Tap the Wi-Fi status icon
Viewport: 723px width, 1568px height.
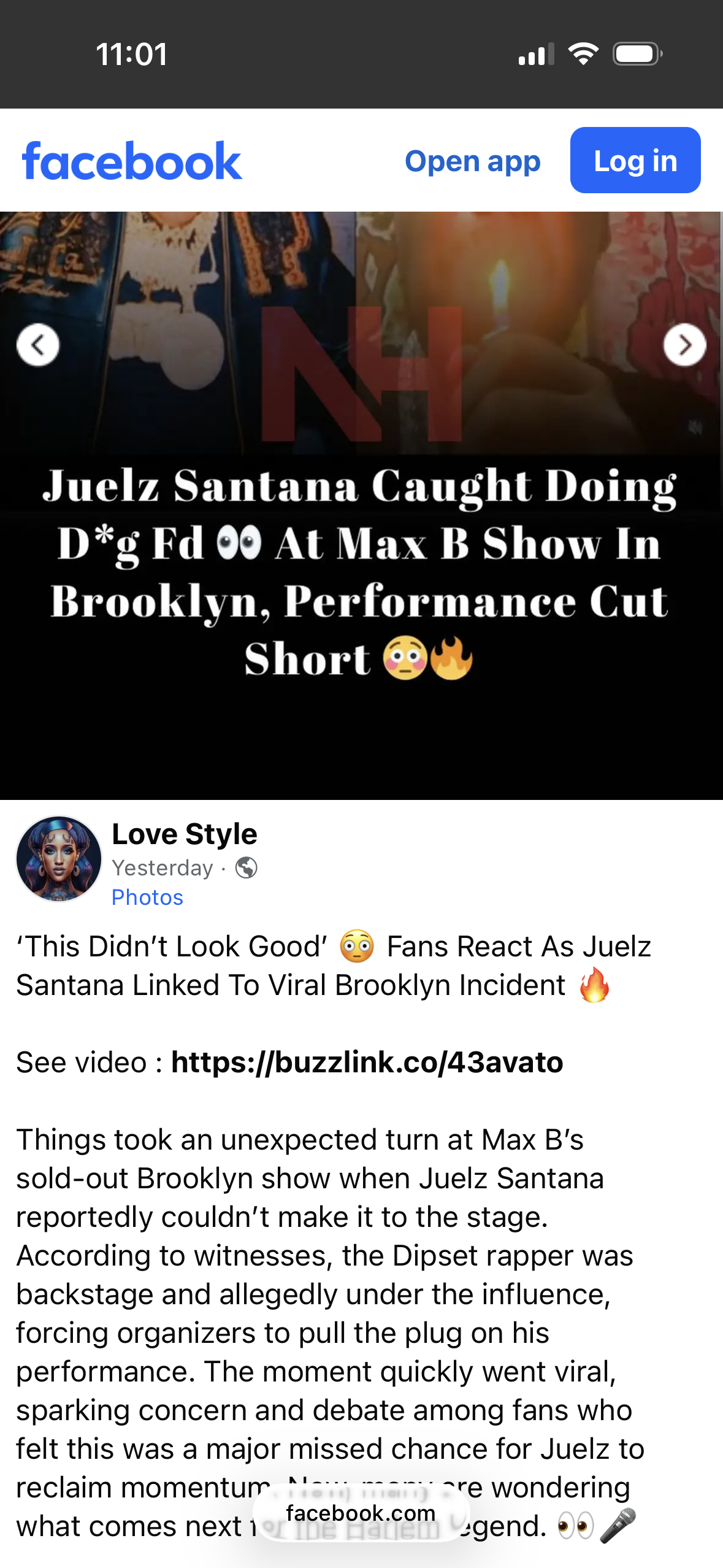click(x=583, y=54)
